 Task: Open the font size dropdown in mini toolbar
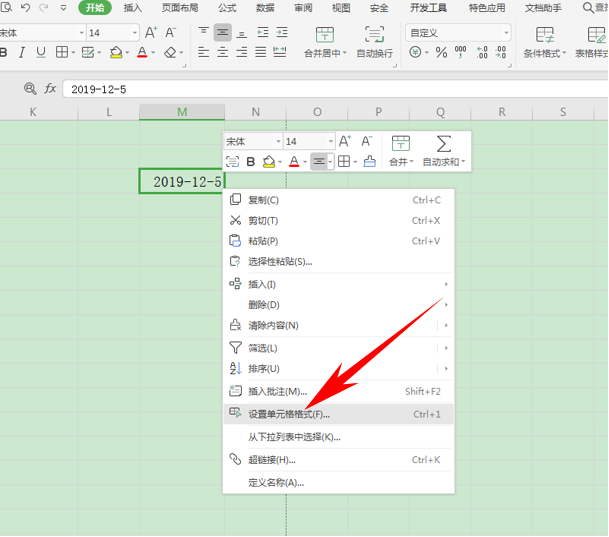329,142
